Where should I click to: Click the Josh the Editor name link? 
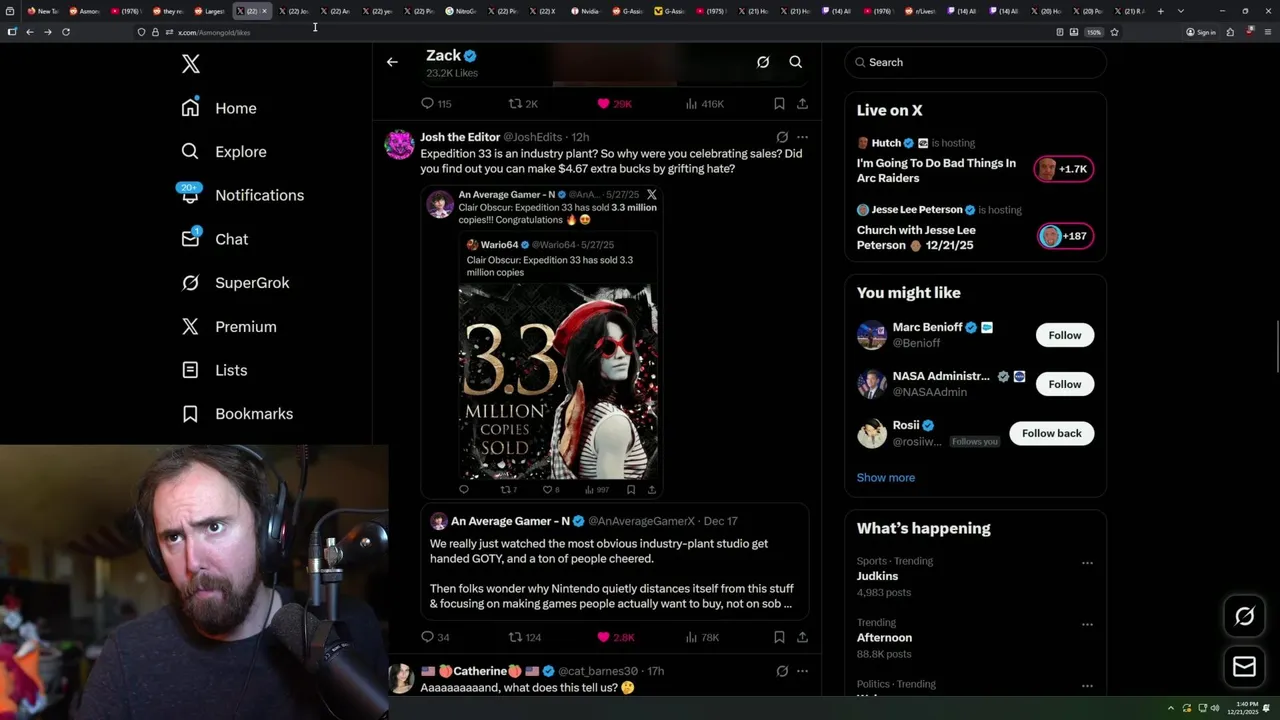click(x=460, y=137)
